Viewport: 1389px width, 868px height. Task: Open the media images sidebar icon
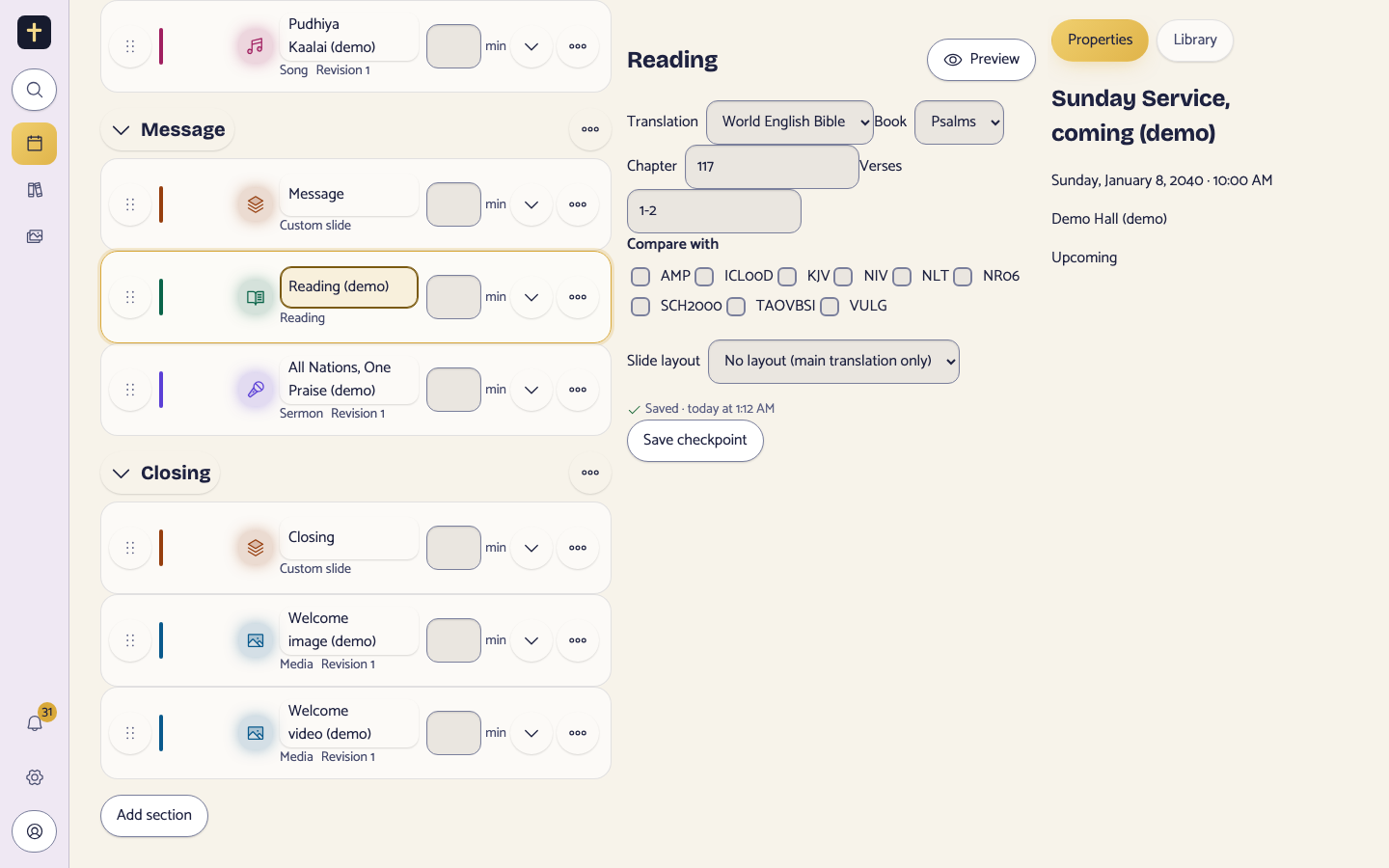(34, 236)
